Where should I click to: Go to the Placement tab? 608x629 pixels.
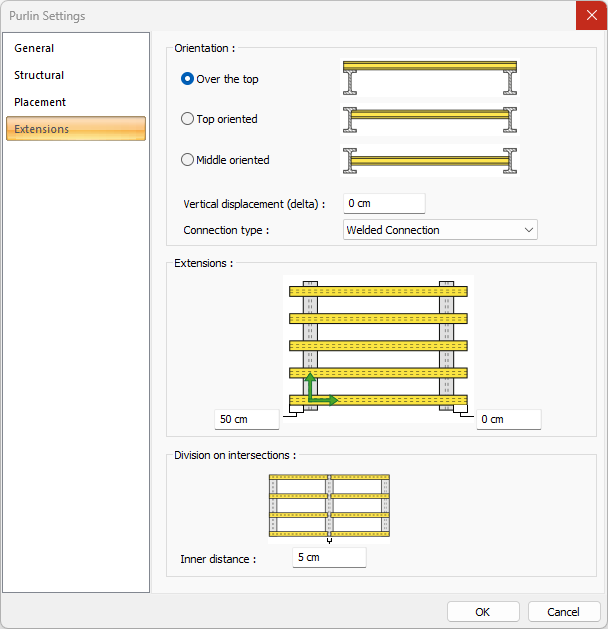click(40, 102)
